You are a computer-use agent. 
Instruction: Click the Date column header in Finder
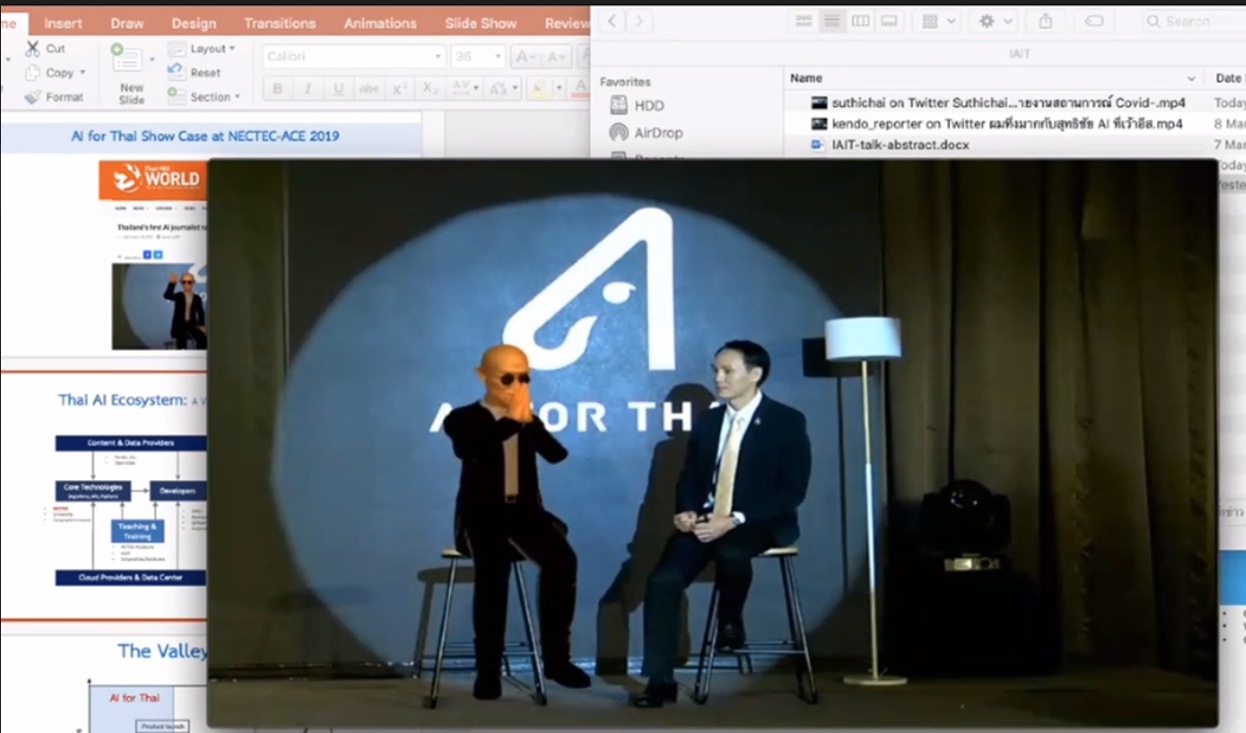[1228, 78]
